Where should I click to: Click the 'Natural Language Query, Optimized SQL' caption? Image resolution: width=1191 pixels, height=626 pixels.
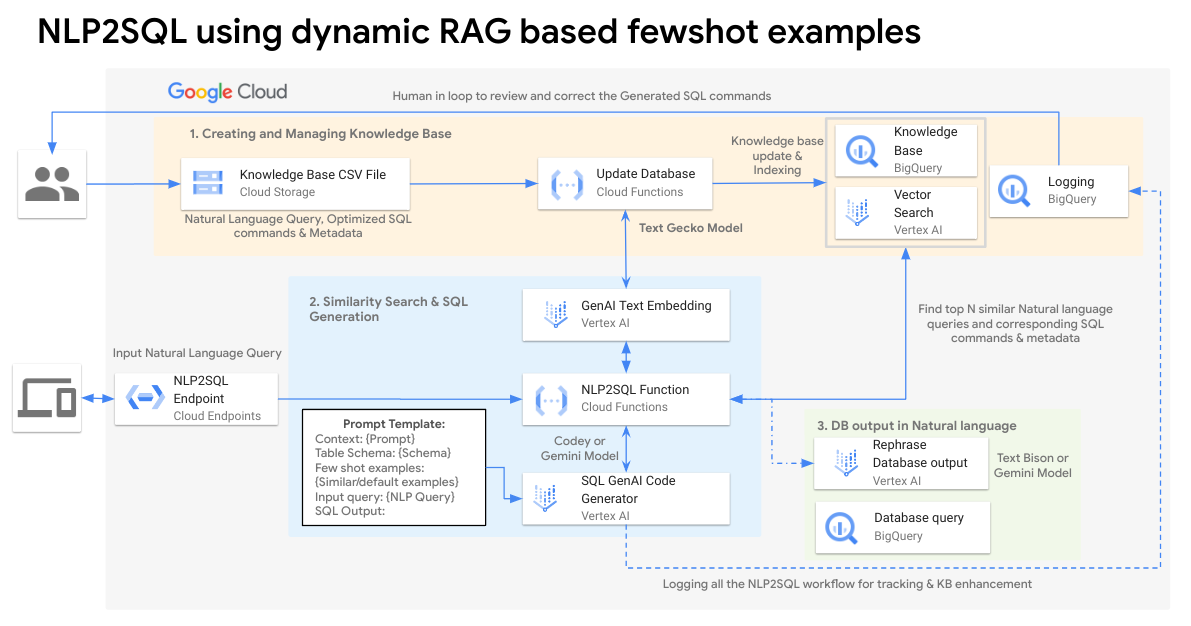point(298,226)
